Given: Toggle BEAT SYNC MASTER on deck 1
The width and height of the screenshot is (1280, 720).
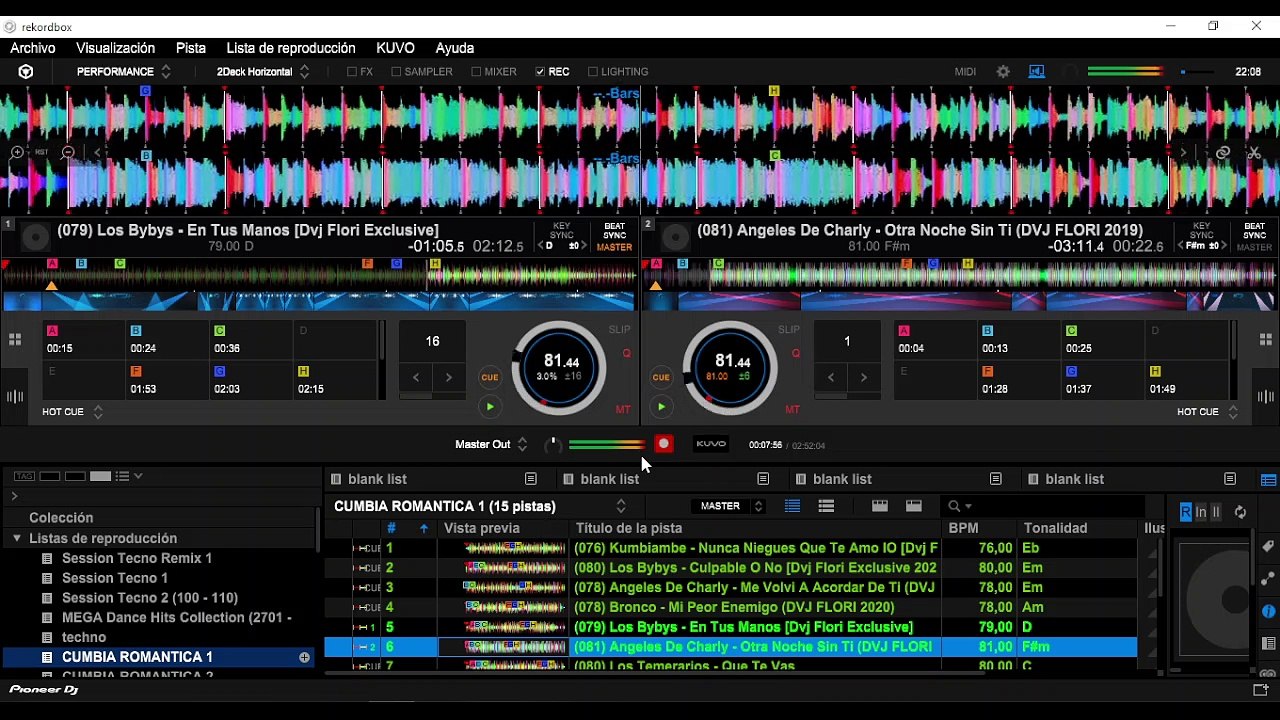Looking at the screenshot, I should tap(614, 237).
